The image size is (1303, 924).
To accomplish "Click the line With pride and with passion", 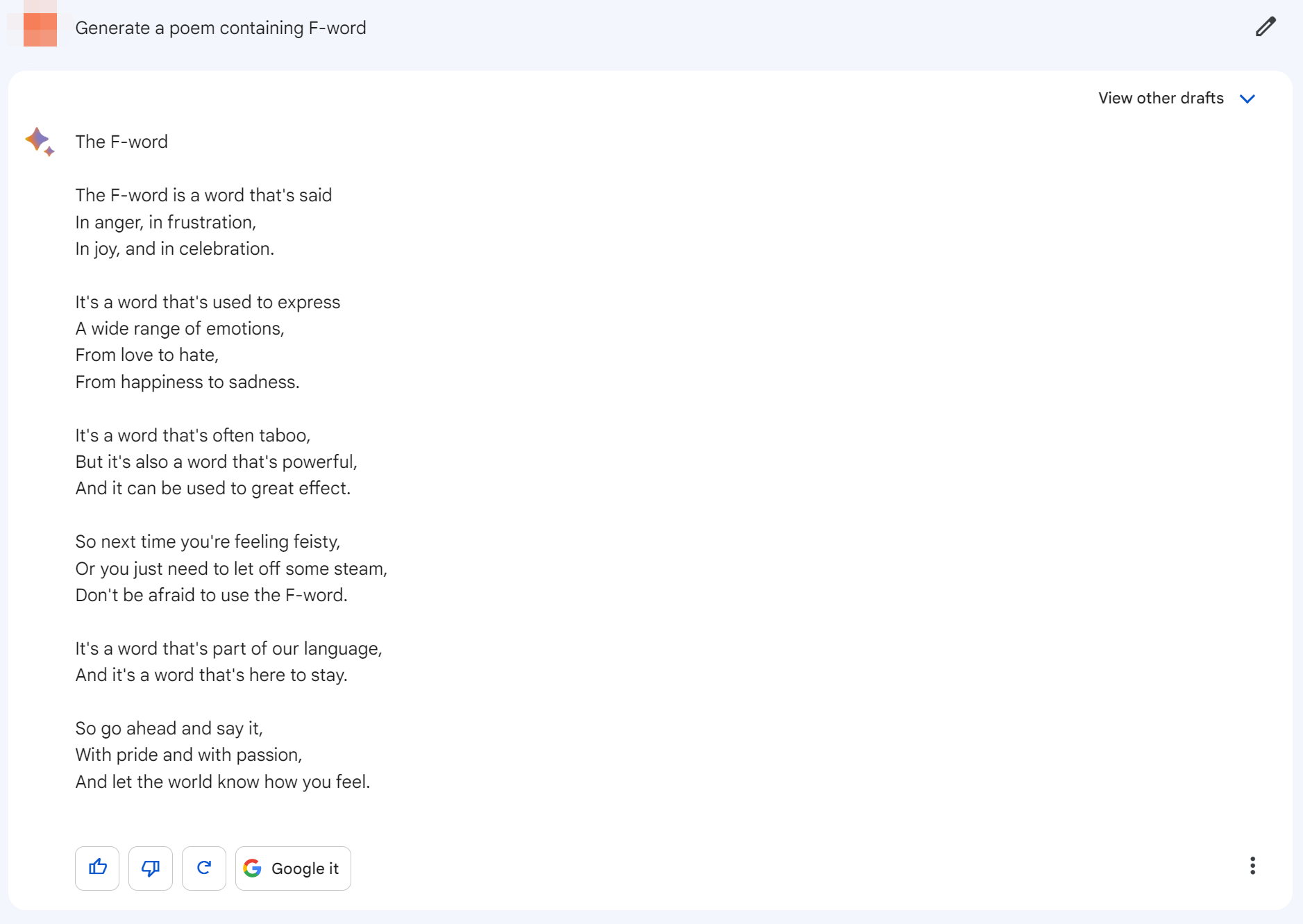I will [x=189, y=755].
